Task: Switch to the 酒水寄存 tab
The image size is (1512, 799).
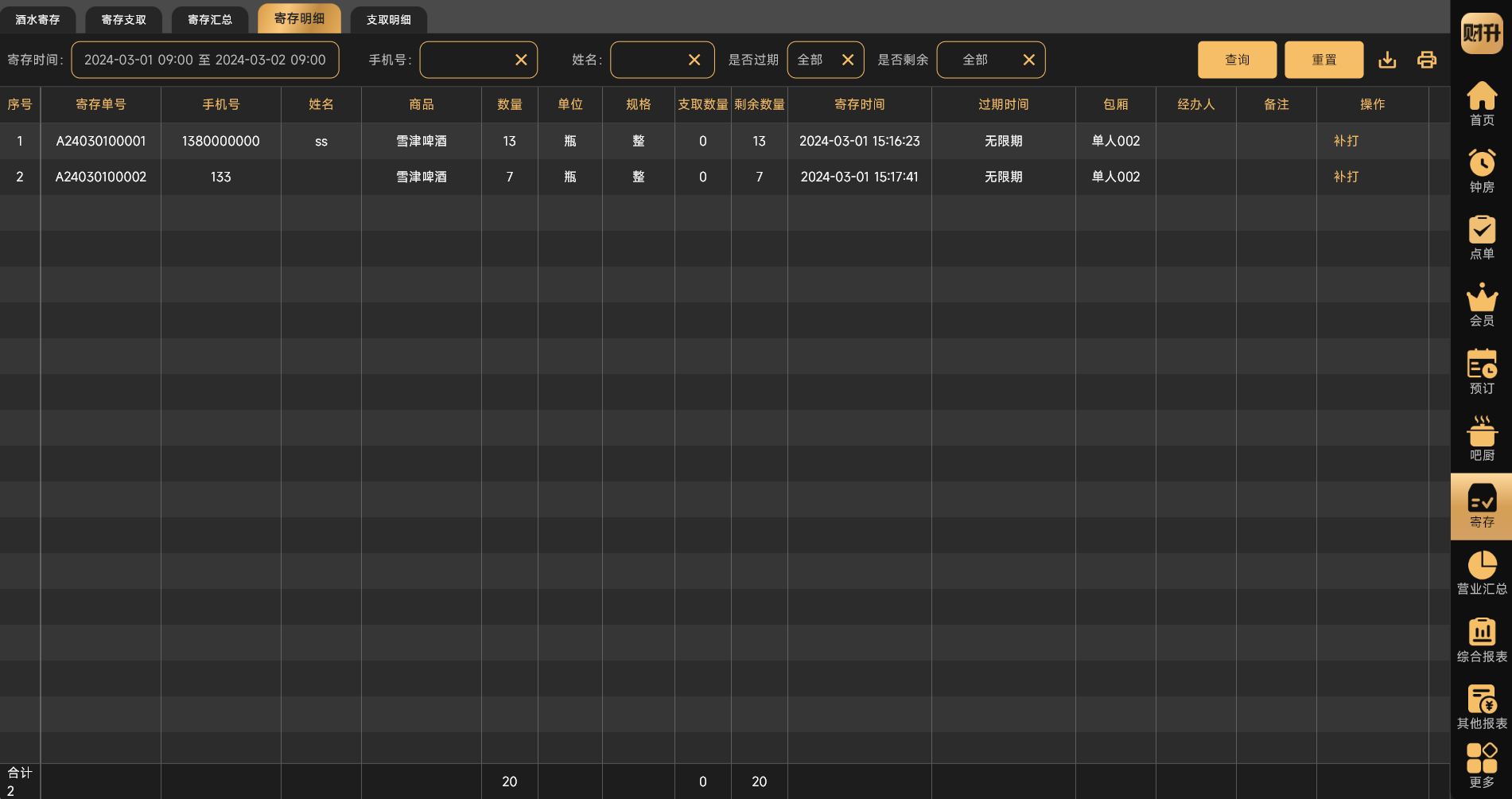Action: [37, 20]
